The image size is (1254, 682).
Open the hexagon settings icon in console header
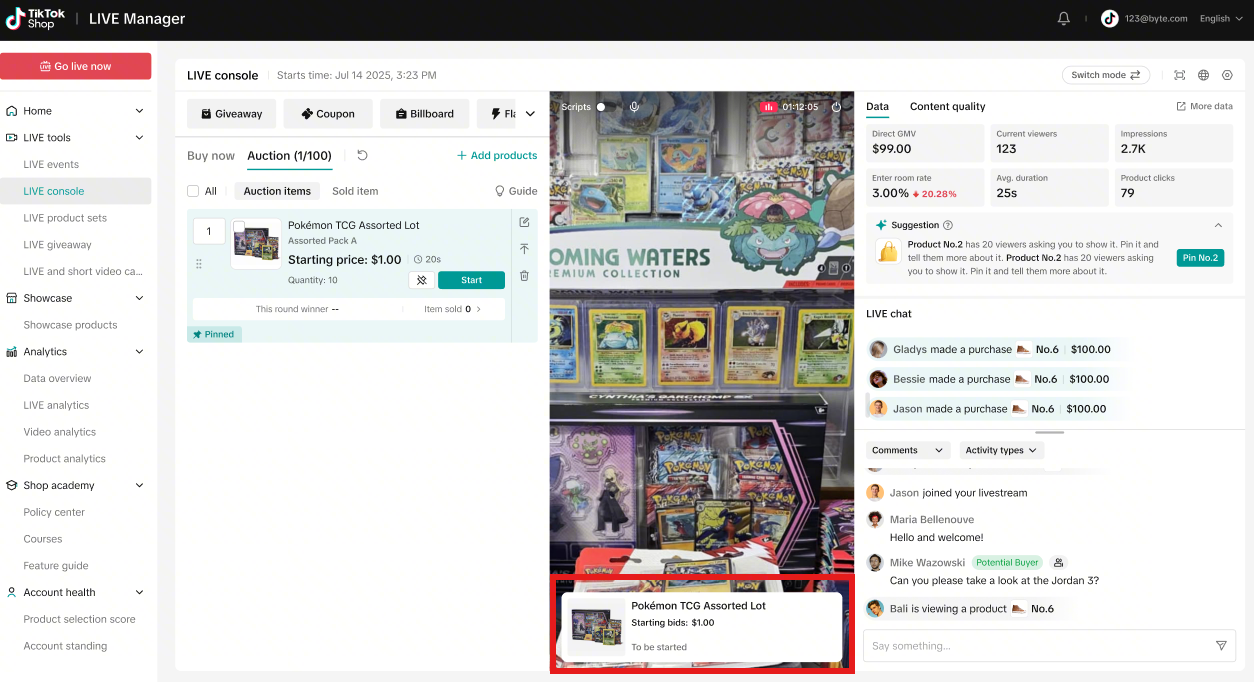point(1227,75)
